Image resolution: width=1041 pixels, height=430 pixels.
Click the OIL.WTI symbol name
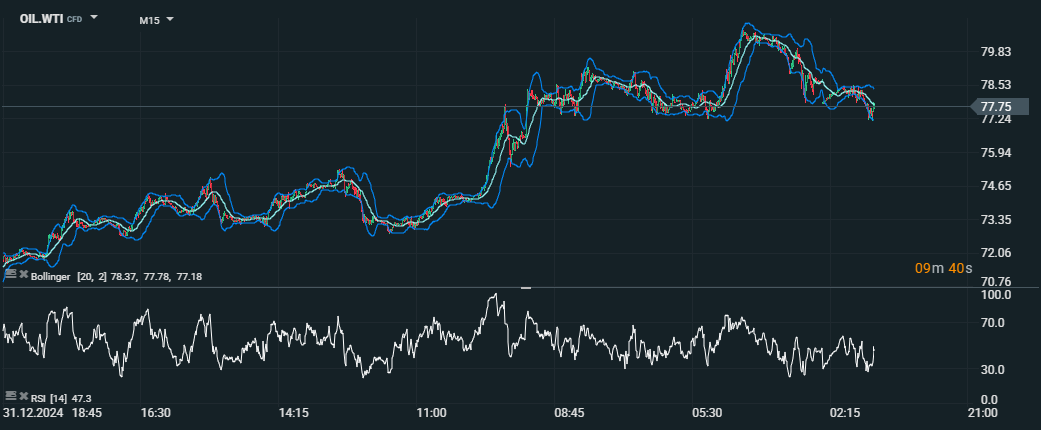41,19
